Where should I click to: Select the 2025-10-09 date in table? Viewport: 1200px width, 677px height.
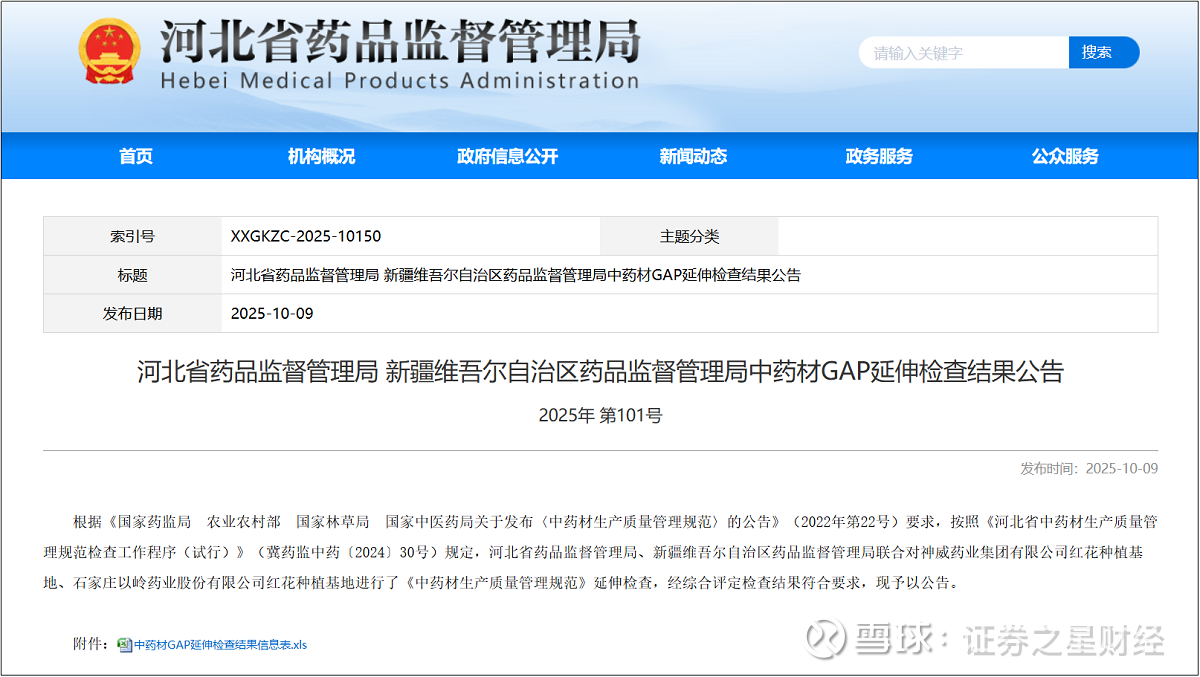coord(272,313)
